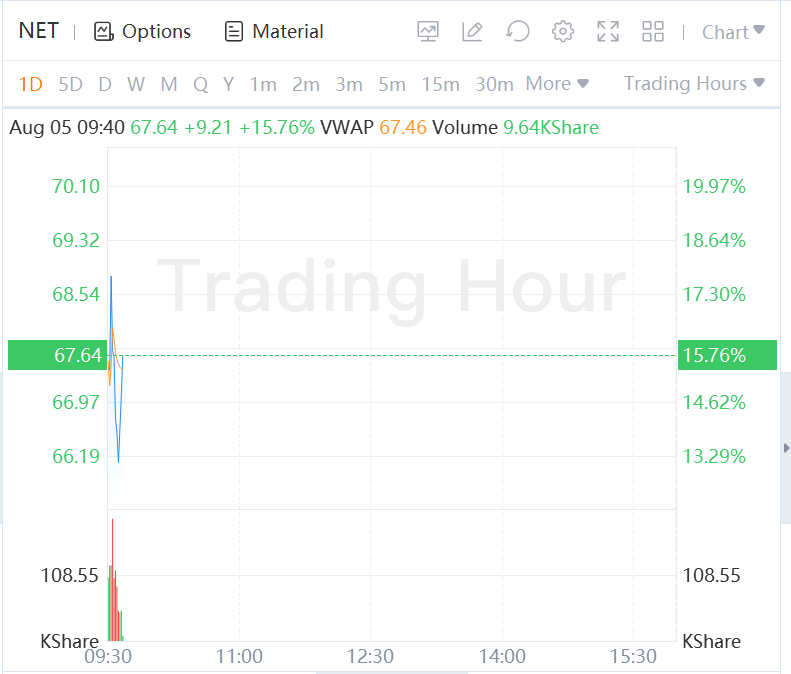The height and width of the screenshot is (674, 791).
Task: Refresh the NET chart
Action: point(517,32)
